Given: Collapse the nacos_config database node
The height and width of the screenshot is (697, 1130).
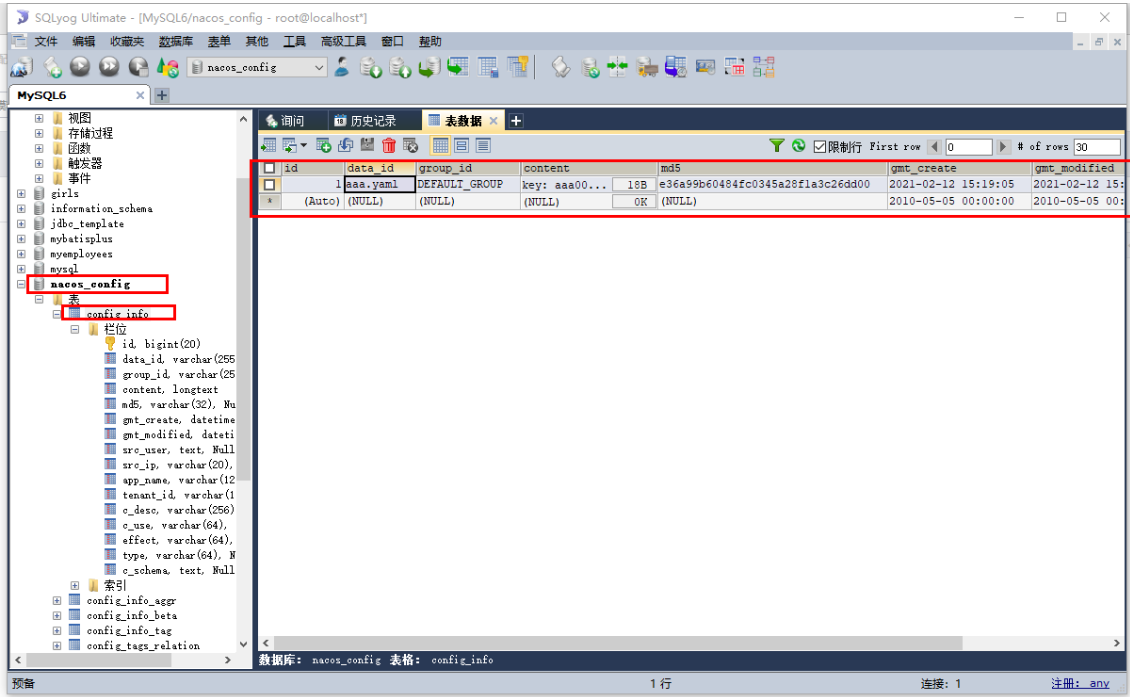Looking at the screenshot, I should 21,284.
